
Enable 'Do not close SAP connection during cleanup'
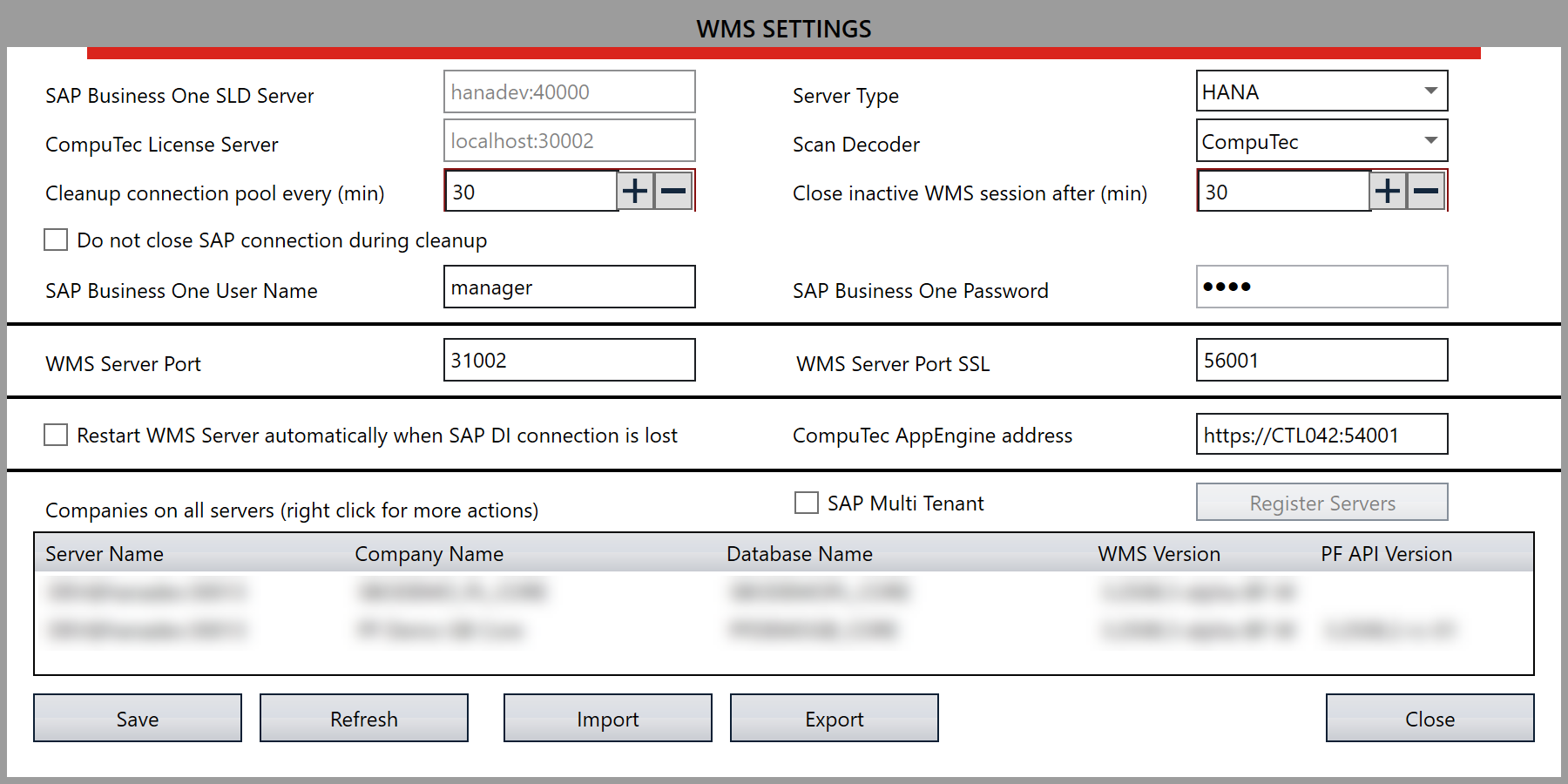(55, 239)
